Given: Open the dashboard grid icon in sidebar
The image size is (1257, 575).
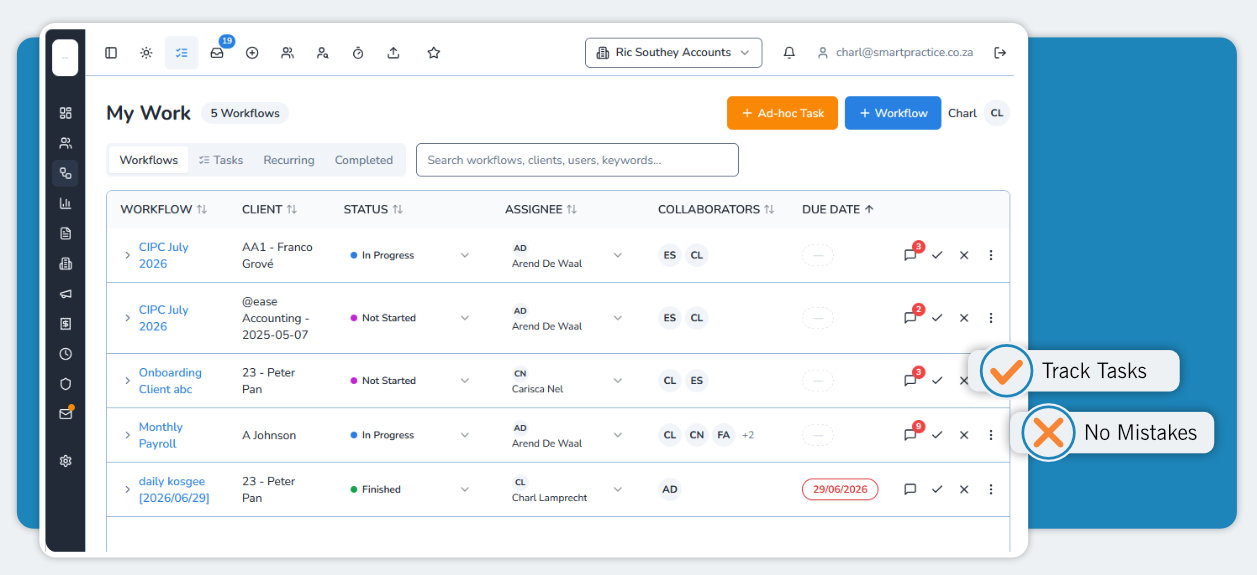Looking at the screenshot, I should point(66,113).
